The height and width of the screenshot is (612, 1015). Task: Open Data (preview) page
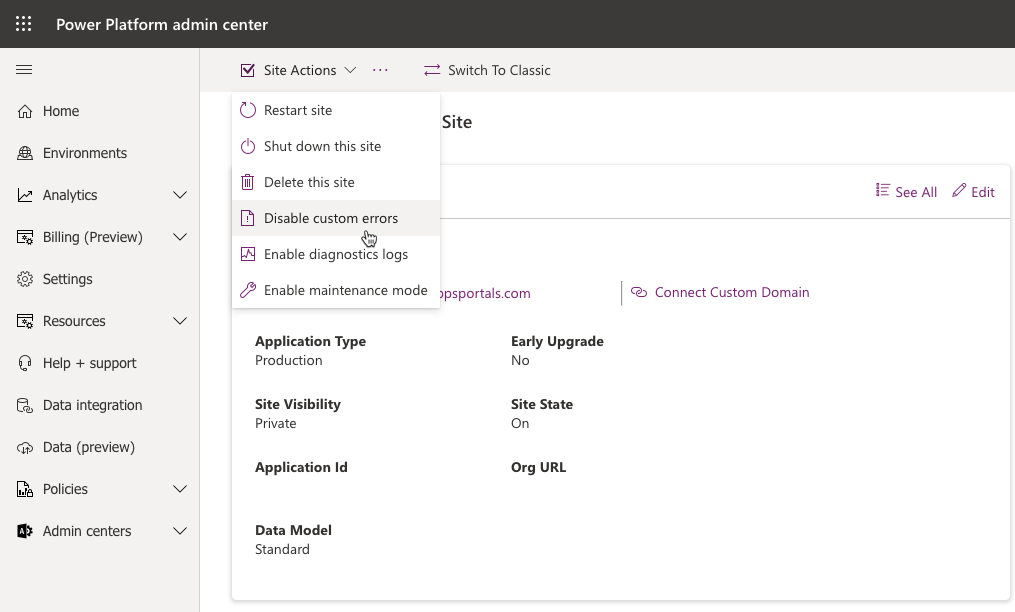click(89, 448)
